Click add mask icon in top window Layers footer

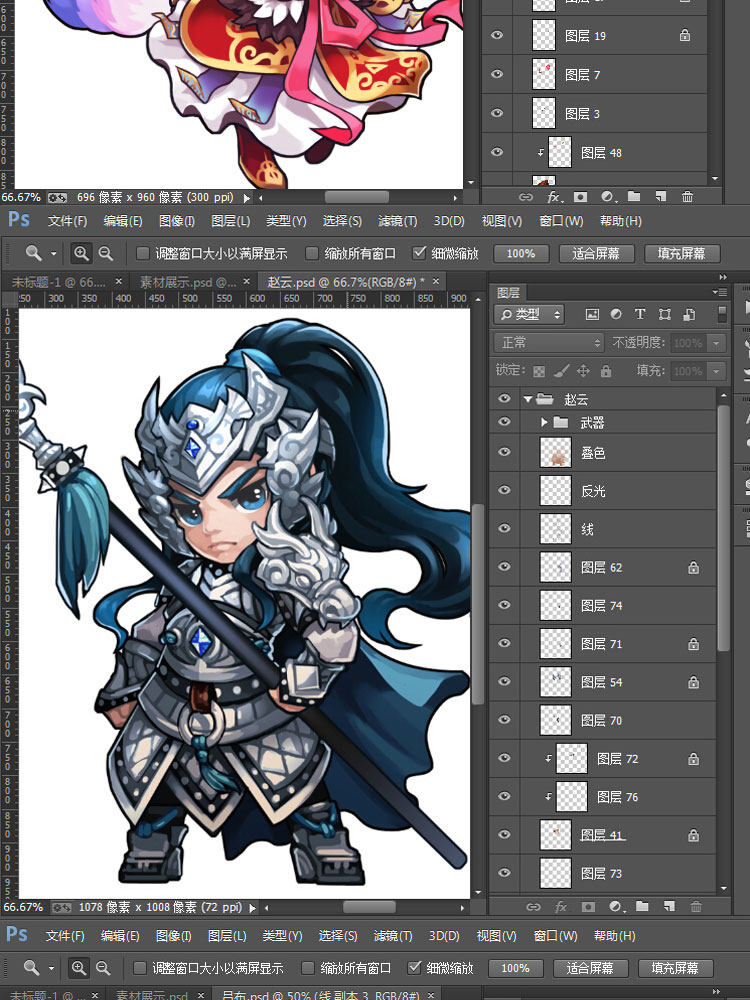point(580,196)
